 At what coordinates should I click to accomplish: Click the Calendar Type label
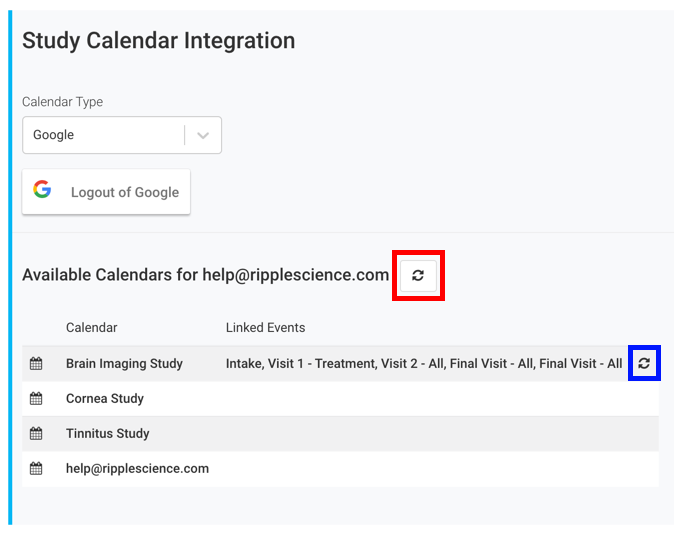coord(63,102)
